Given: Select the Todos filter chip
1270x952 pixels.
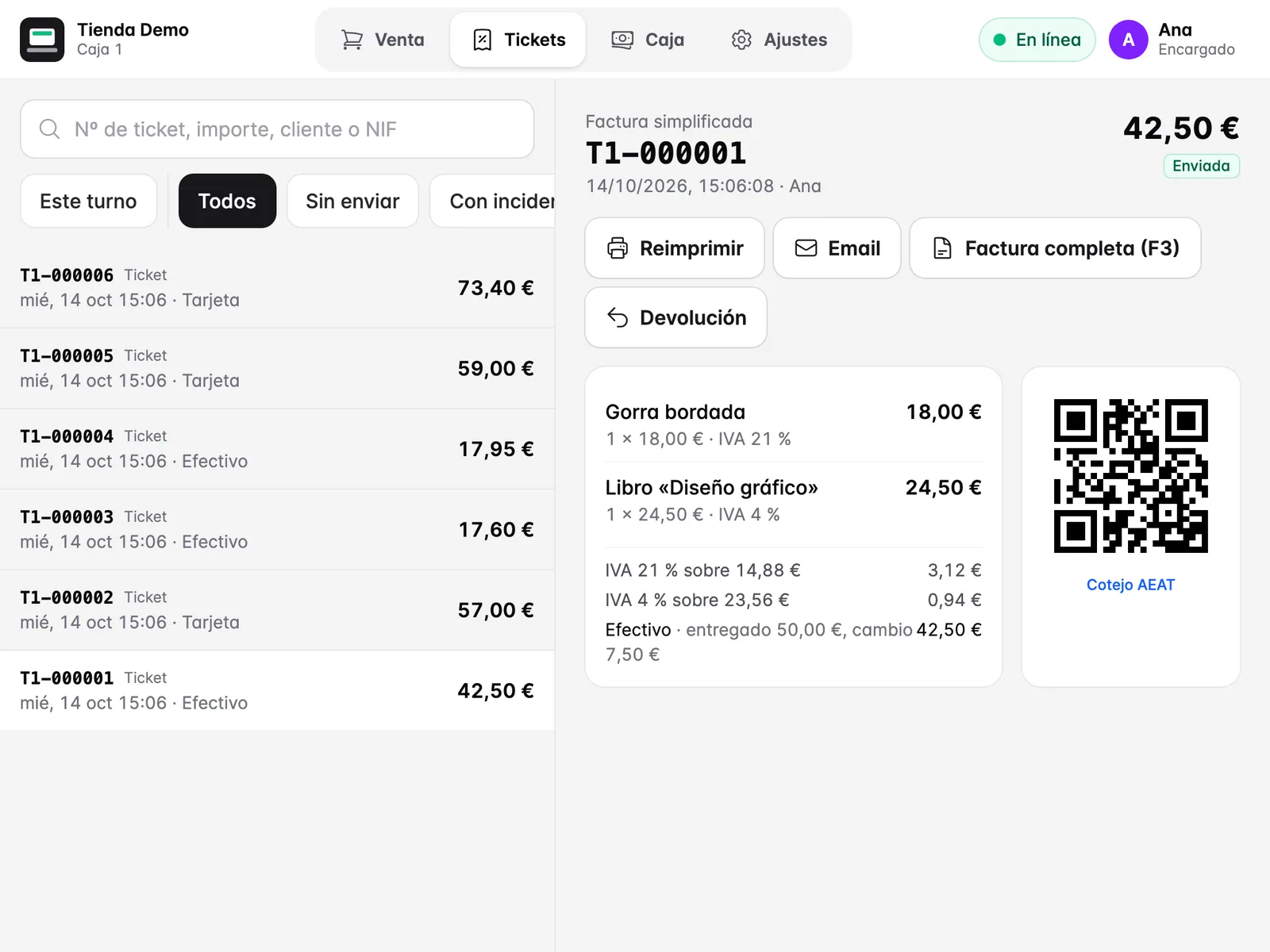Looking at the screenshot, I should coord(227,201).
